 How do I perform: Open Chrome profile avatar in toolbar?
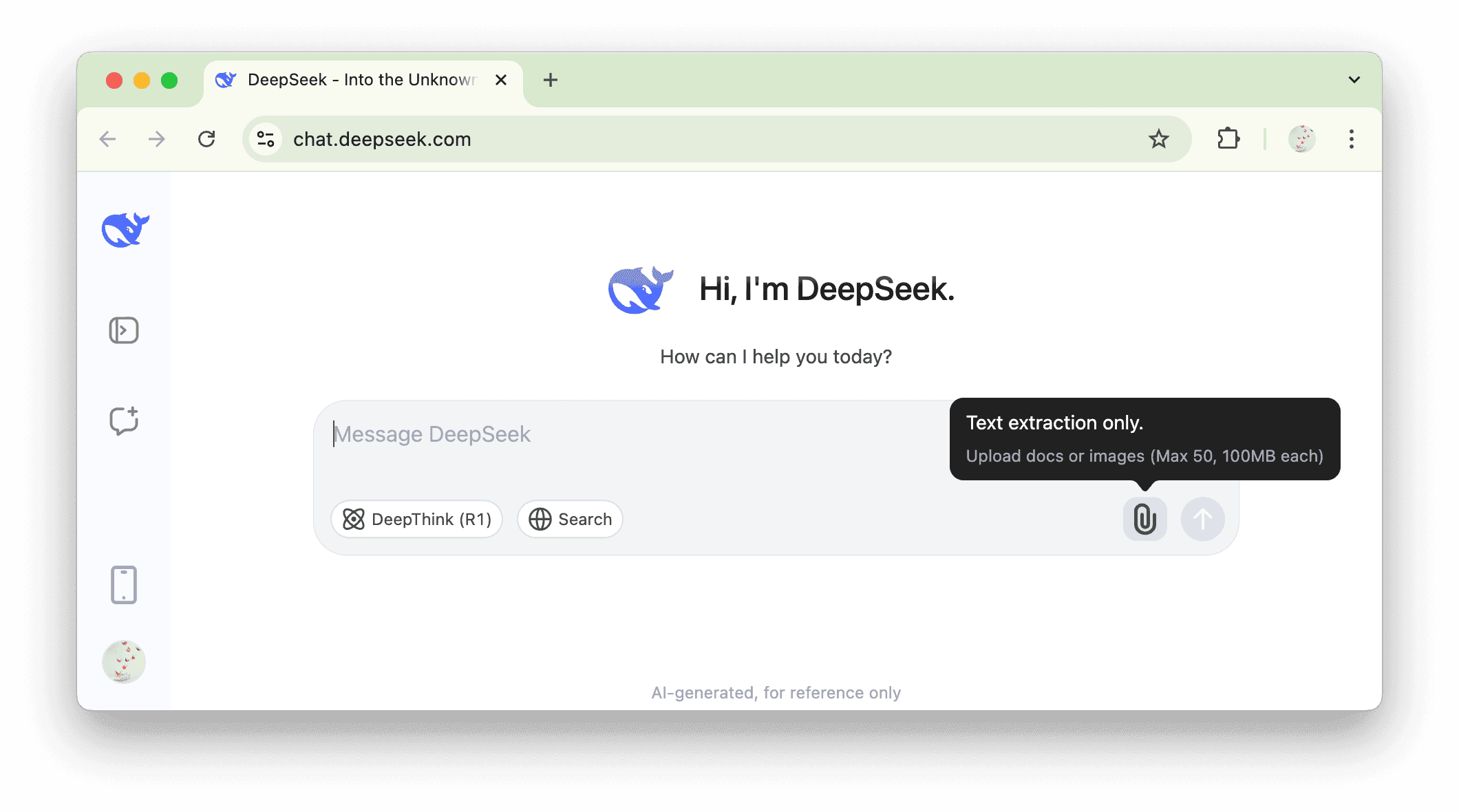tap(1302, 139)
